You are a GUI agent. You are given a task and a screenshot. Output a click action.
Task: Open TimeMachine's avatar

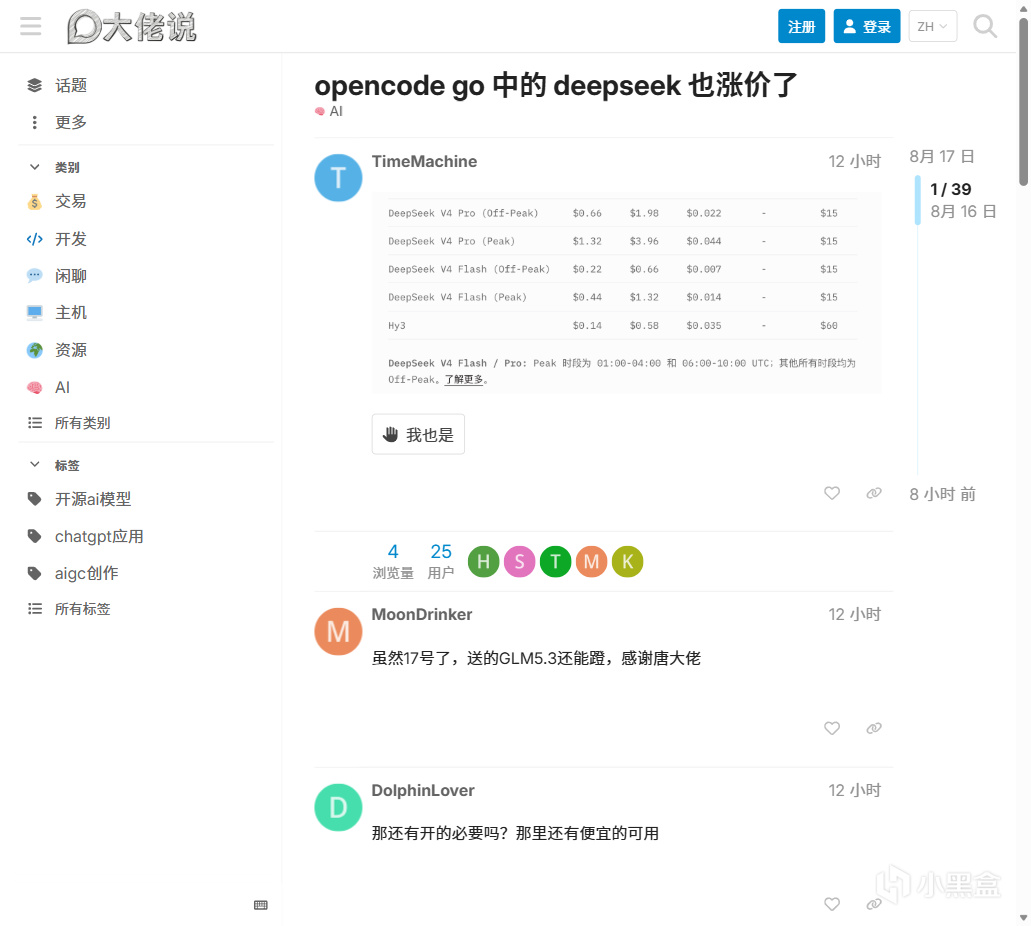point(338,178)
